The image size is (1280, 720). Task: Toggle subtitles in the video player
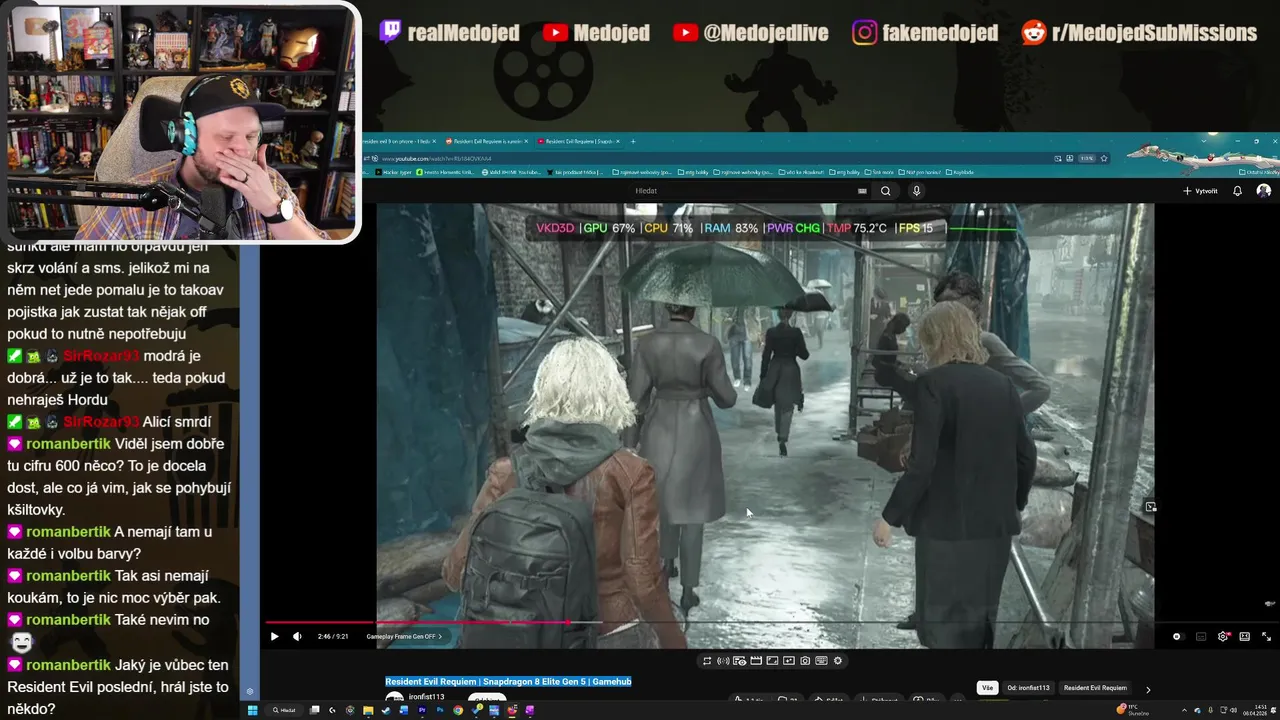coord(1201,636)
